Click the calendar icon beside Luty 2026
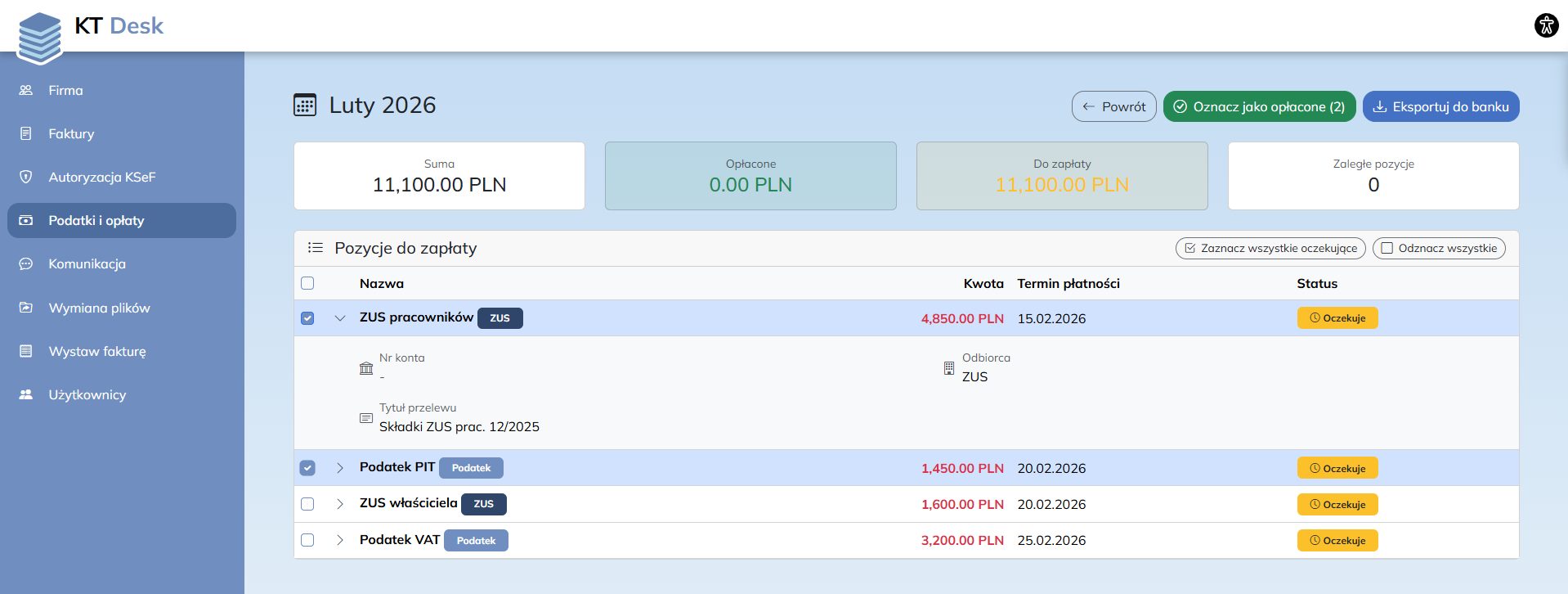Image resolution: width=1568 pixels, height=594 pixels. (305, 106)
